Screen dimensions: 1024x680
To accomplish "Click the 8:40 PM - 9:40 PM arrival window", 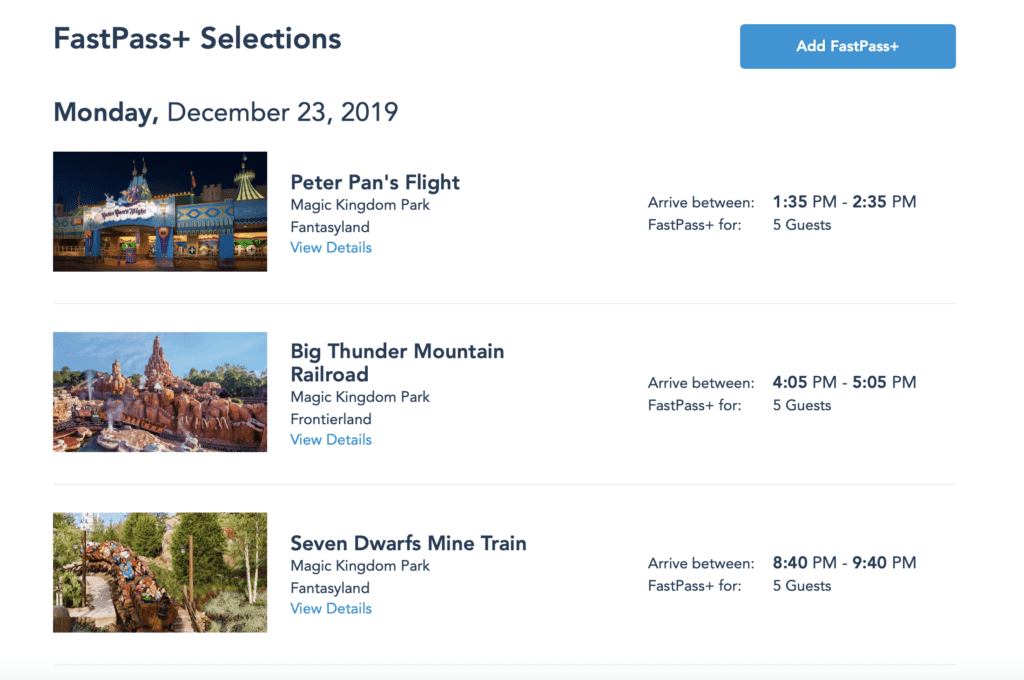I will pyautogui.click(x=844, y=563).
